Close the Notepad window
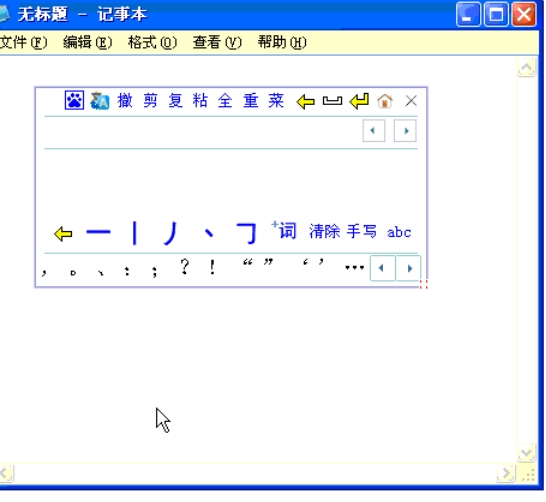 pos(524,14)
